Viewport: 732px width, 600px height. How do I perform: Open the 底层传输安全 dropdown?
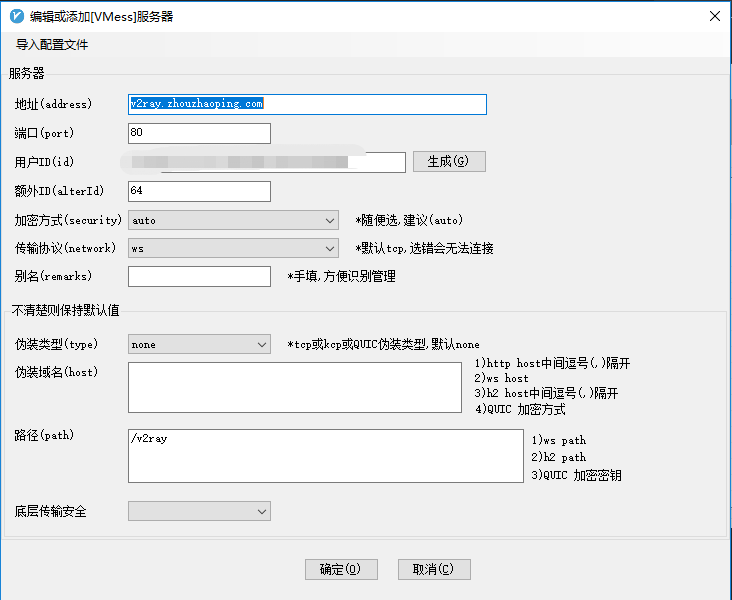click(199, 511)
